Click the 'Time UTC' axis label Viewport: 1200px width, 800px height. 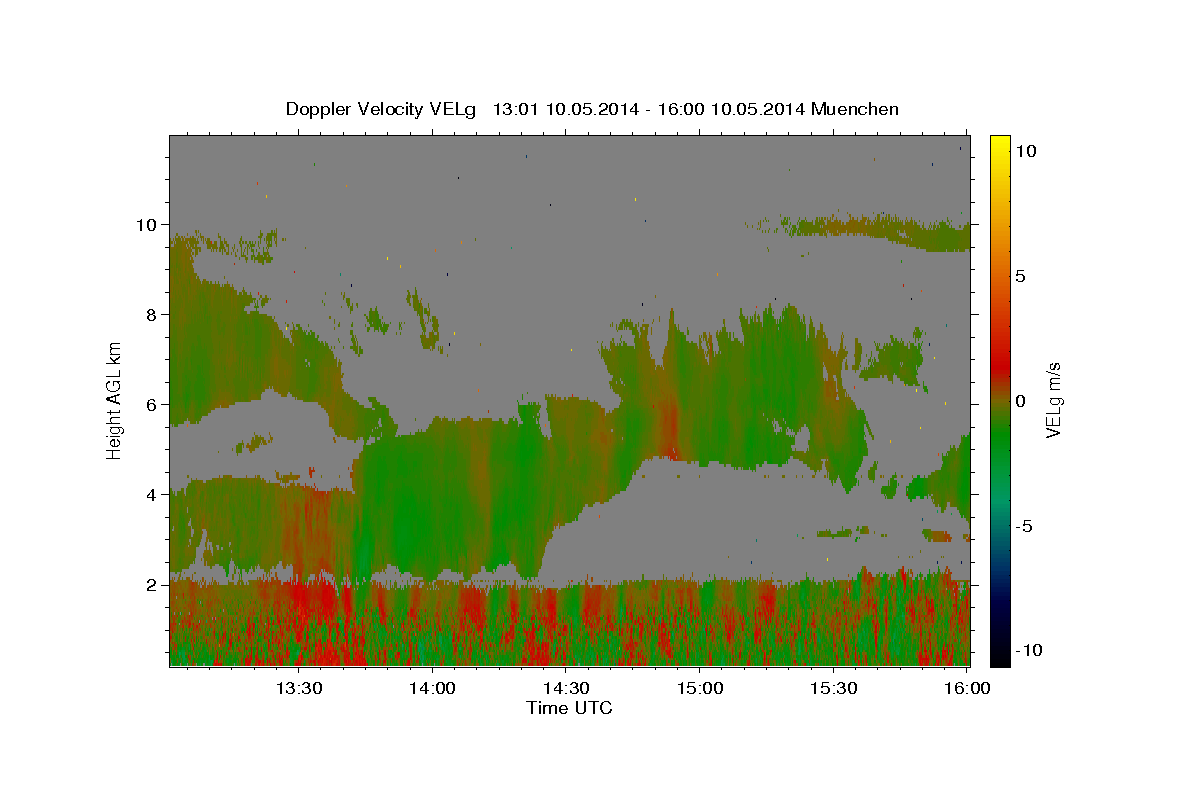pyautogui.click(x=569, y=708)
